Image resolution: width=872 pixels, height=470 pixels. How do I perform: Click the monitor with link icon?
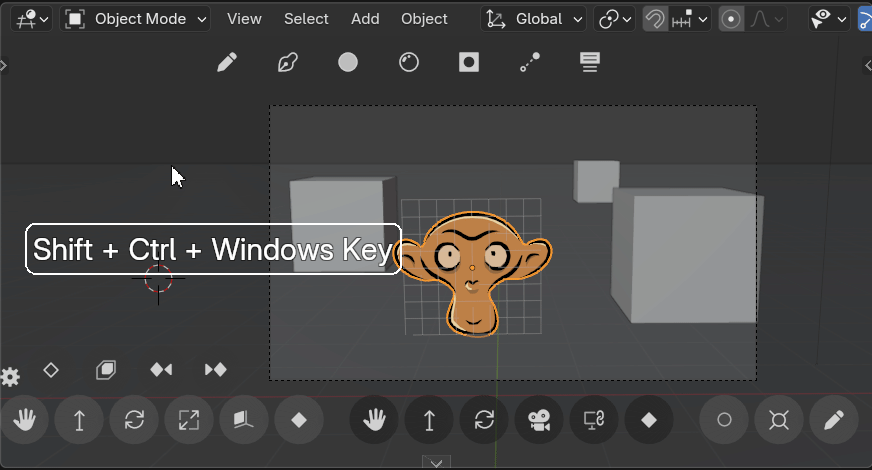594,420
